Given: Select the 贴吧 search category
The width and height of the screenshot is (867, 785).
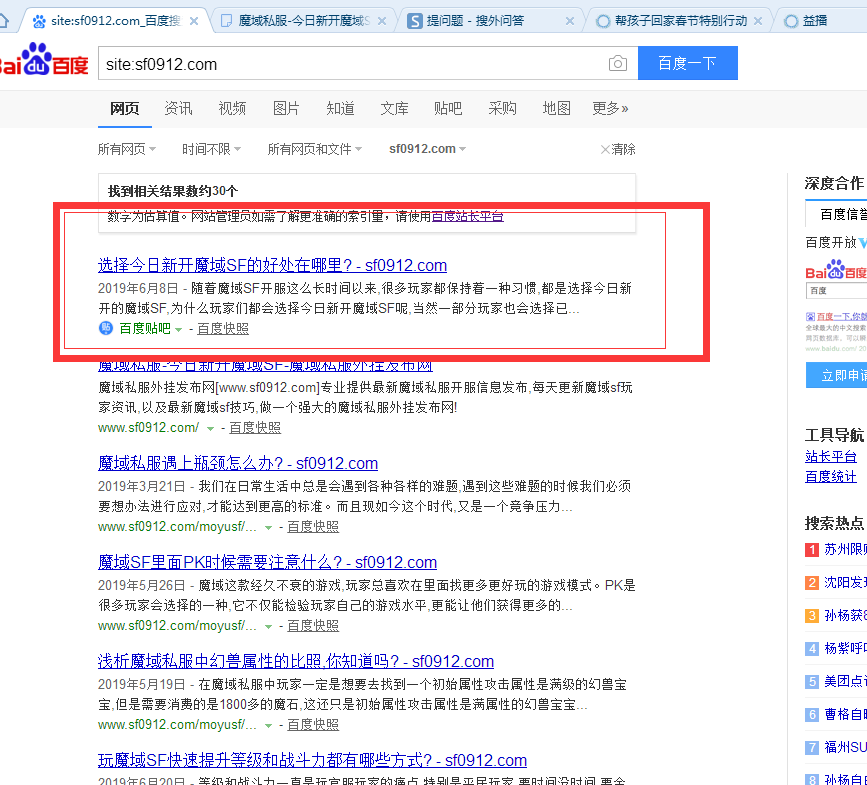Looking at the screenshot, I should click(448, 108).
